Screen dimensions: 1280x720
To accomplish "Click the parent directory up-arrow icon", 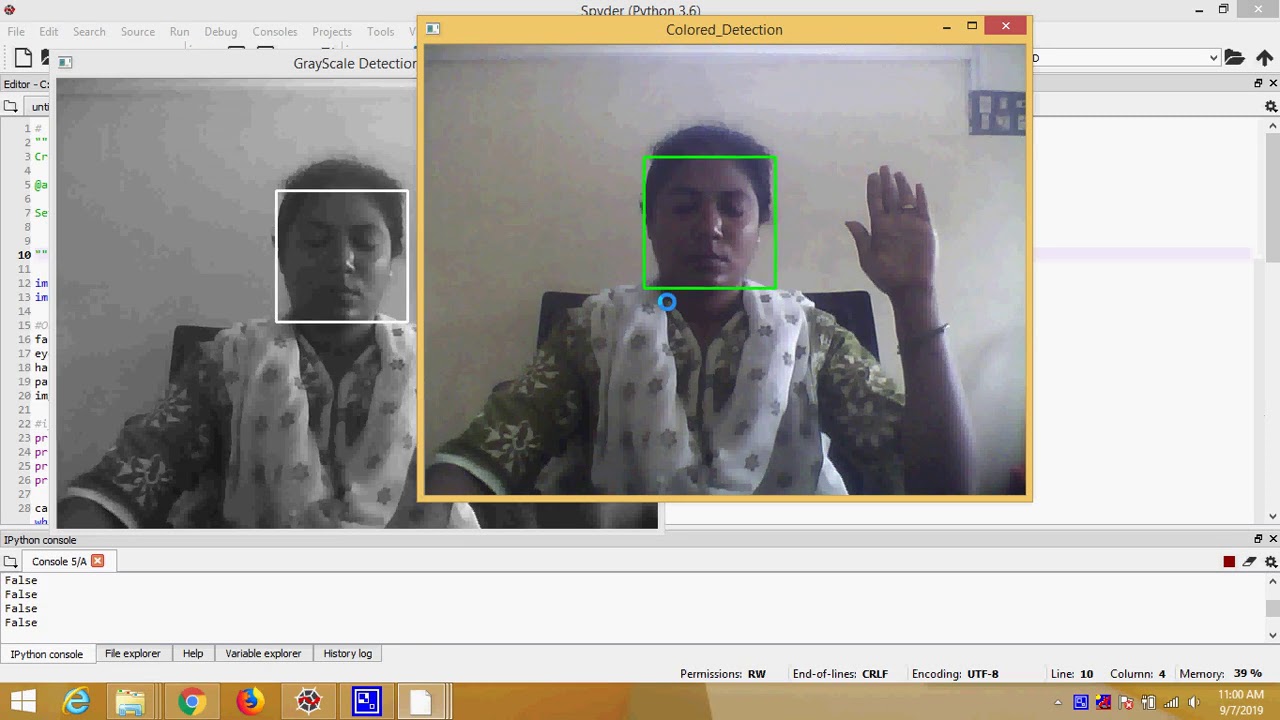I will coord(1264,58).
